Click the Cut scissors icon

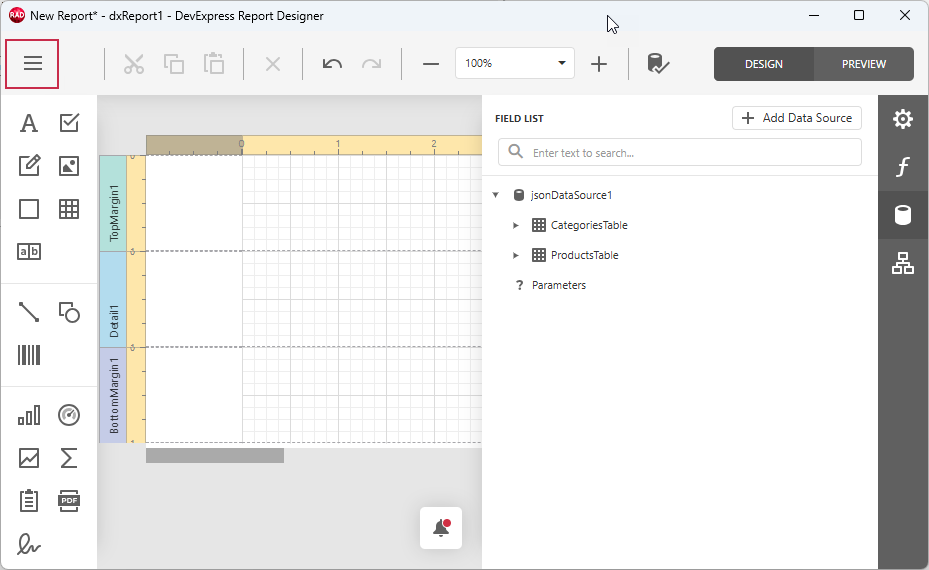134,63
